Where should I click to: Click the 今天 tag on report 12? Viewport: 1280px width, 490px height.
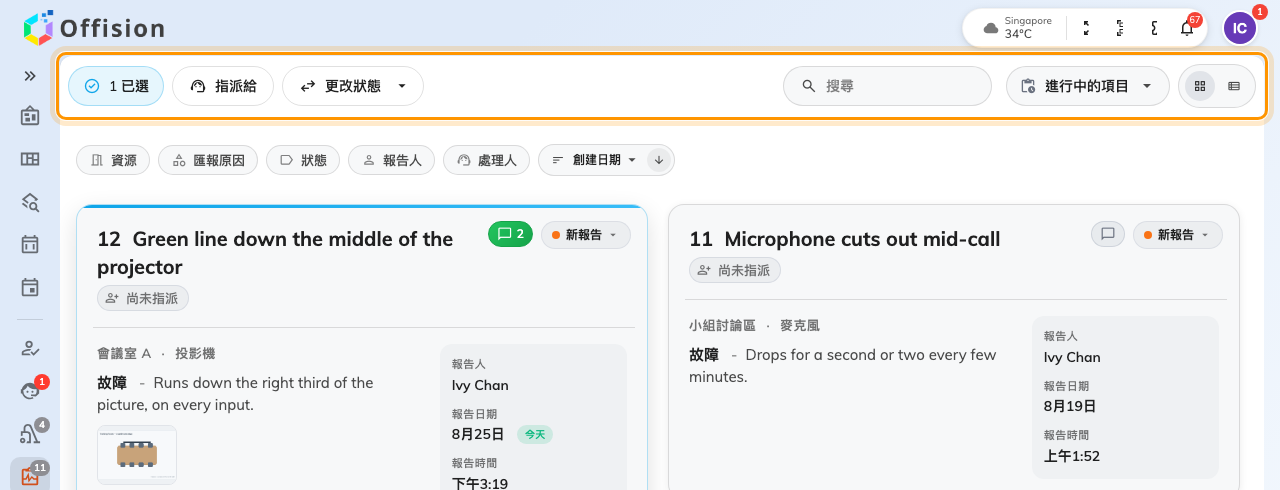click(535, 434)
